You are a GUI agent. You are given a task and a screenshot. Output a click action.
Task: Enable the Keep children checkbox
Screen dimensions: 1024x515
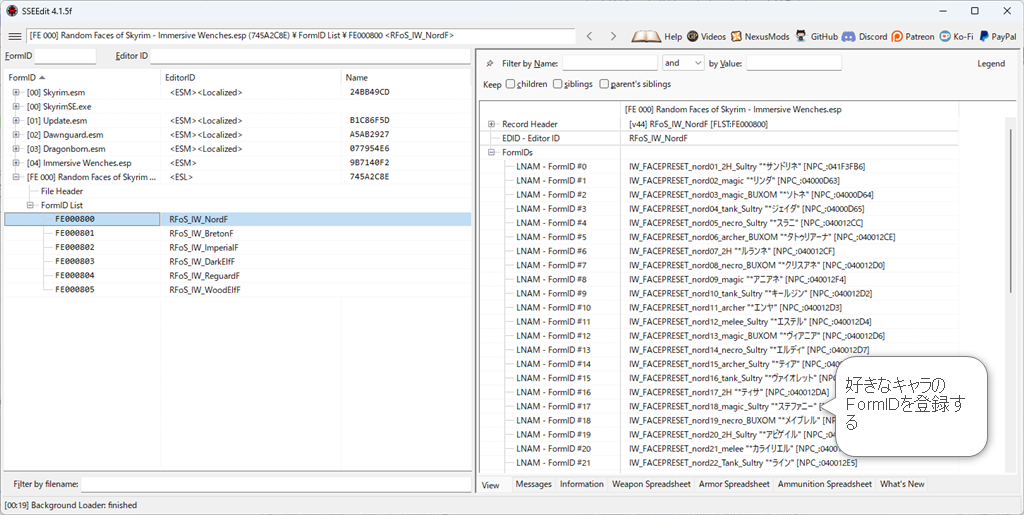tap(511, 84)
